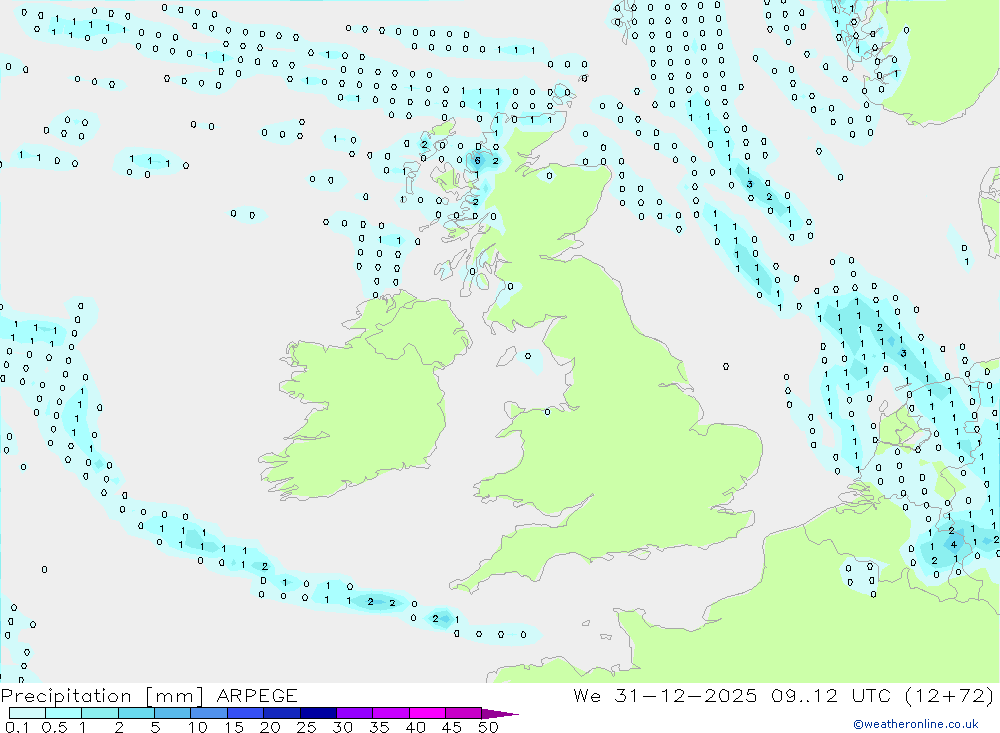
Task: Click the 'ARPEGE' model name label
Action: click(257, 695)
